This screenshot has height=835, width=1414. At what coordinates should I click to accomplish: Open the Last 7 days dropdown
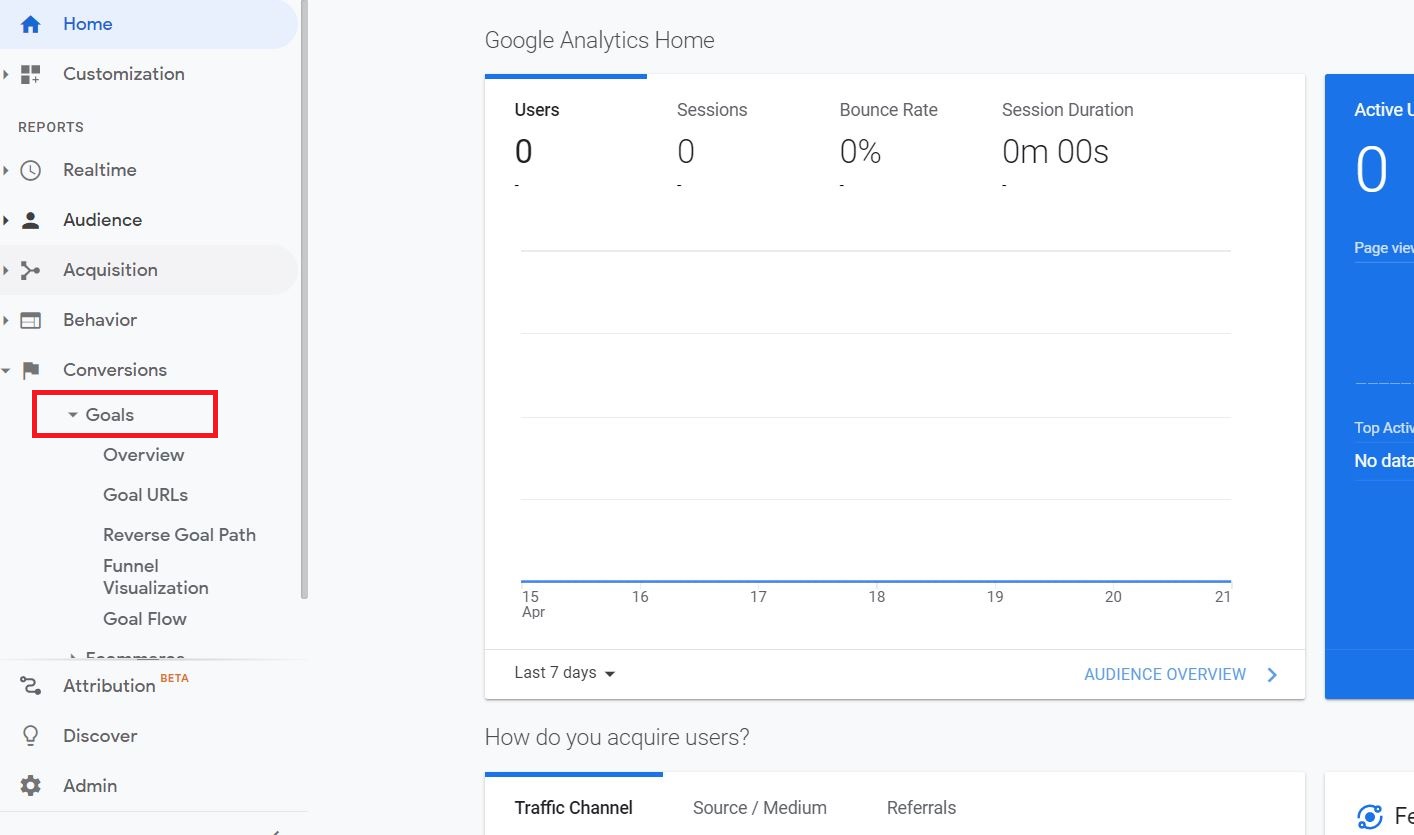(565, 673)
